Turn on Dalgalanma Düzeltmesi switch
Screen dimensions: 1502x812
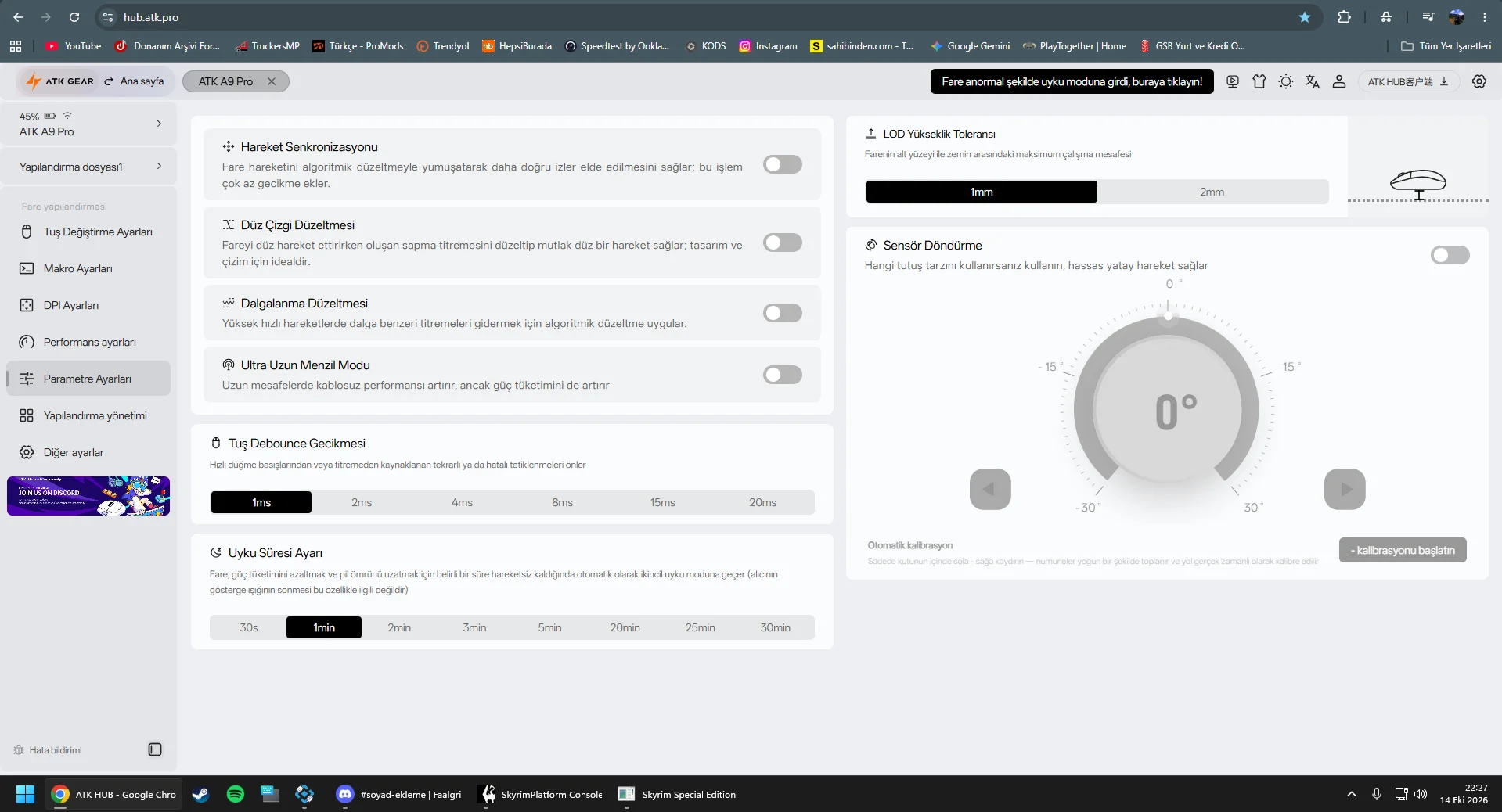(x=783, y=313)
